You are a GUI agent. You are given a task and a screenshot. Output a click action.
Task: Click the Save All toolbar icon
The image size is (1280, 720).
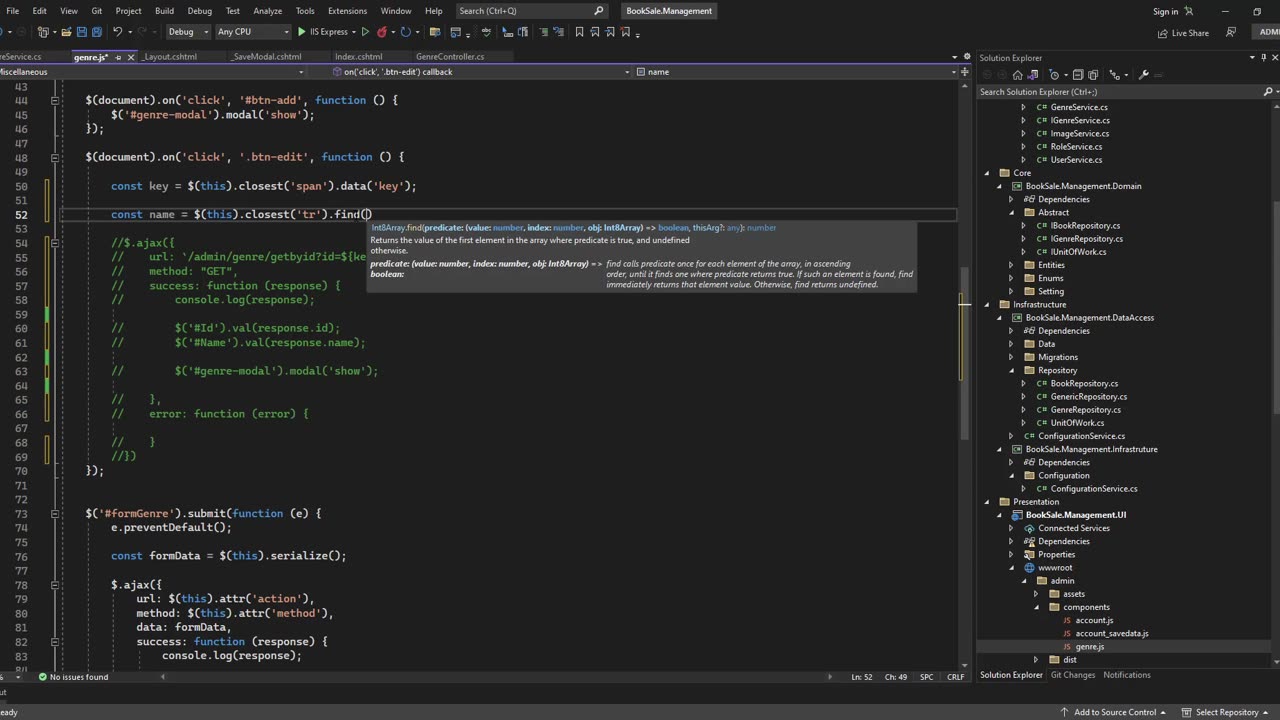tap(97, 32)
